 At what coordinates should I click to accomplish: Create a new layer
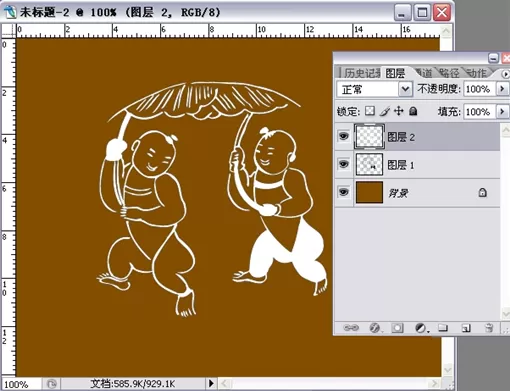(x=466, y=328)
